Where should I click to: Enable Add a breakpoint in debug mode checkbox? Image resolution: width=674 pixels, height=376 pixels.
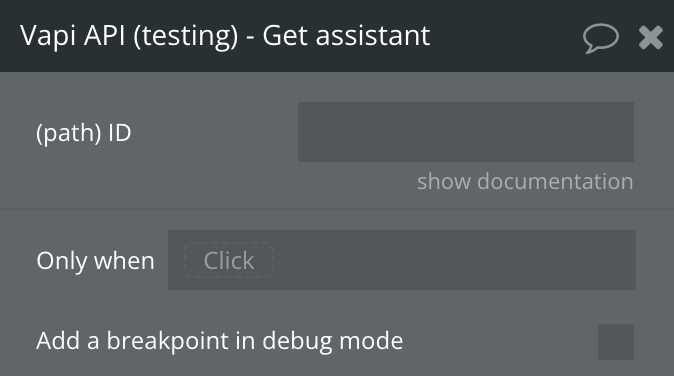pos(616,342)
